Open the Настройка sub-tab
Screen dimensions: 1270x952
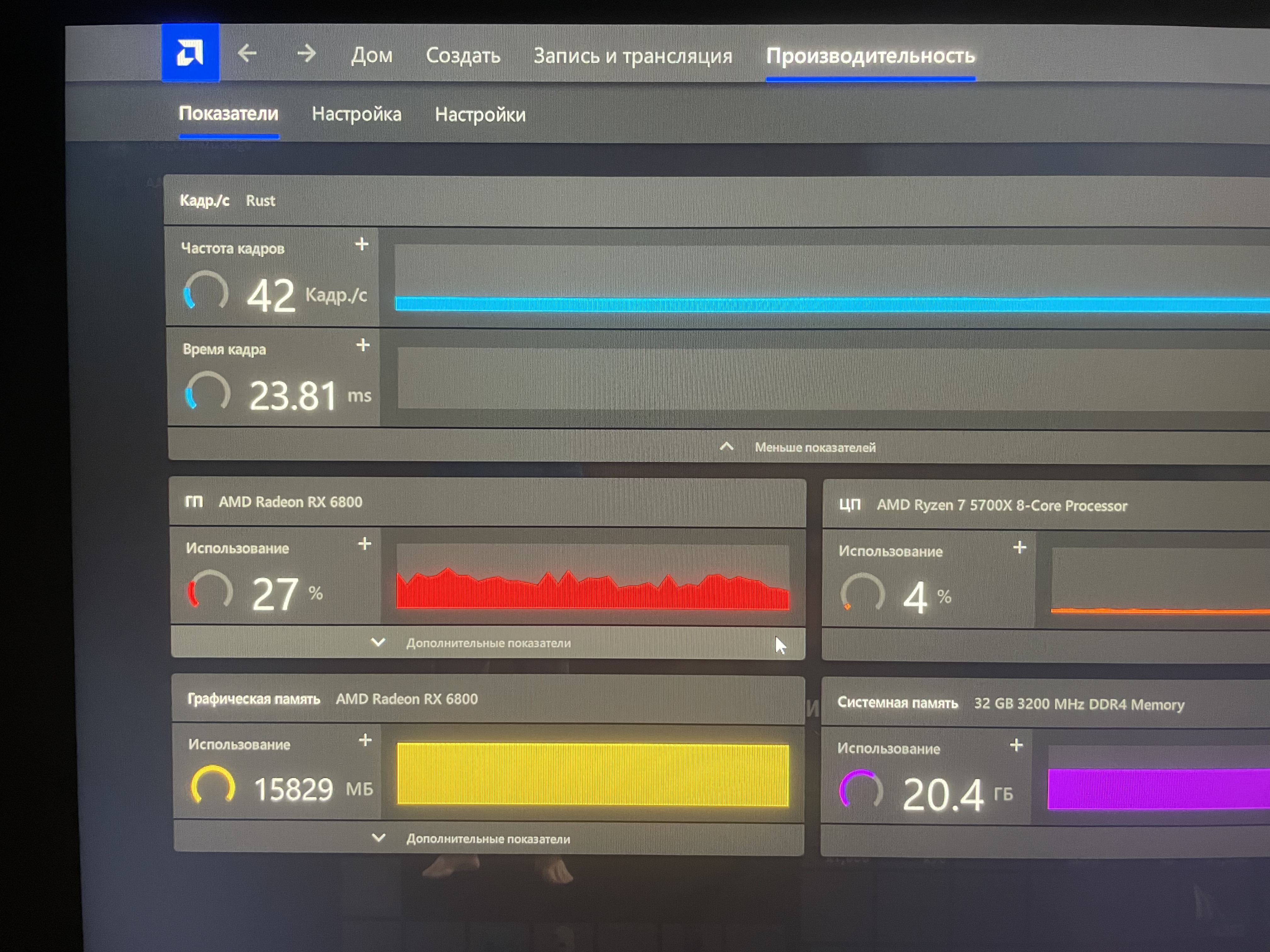pos(357,114)
